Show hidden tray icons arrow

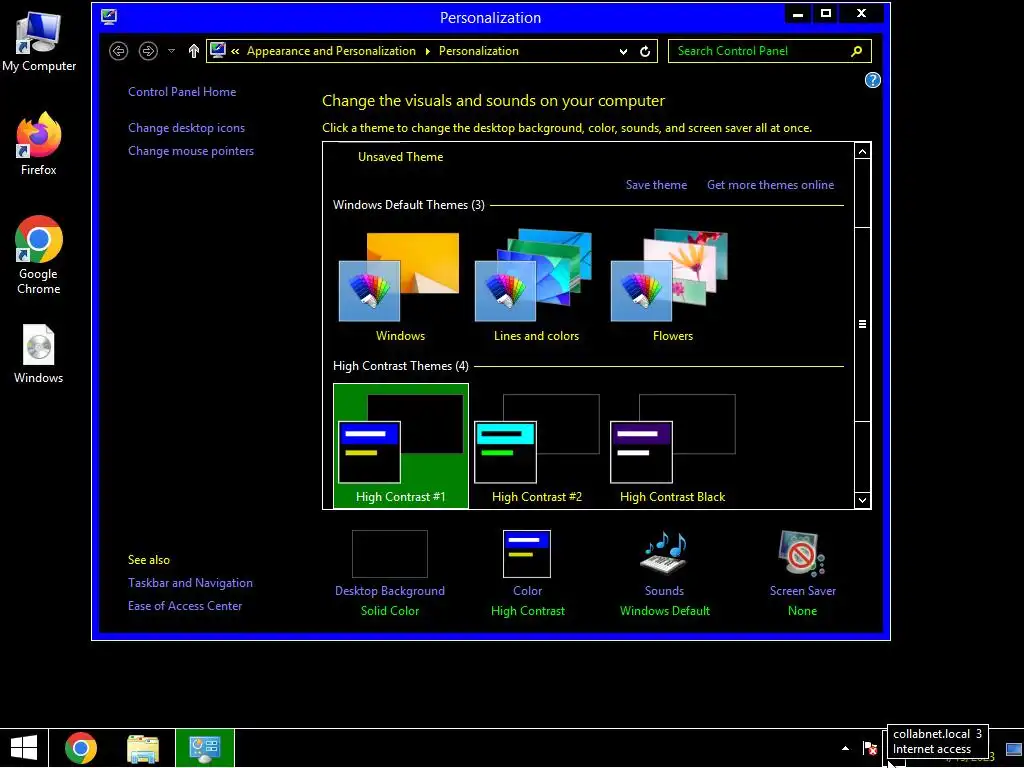[845, 748]
